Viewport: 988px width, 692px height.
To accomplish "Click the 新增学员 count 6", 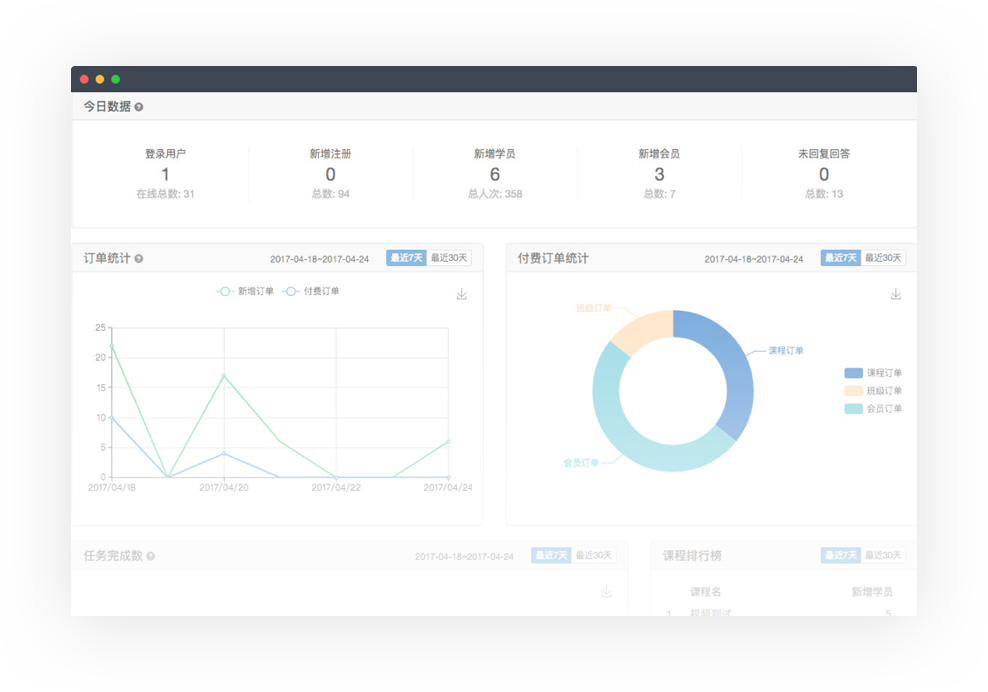I will click(495, 175).
